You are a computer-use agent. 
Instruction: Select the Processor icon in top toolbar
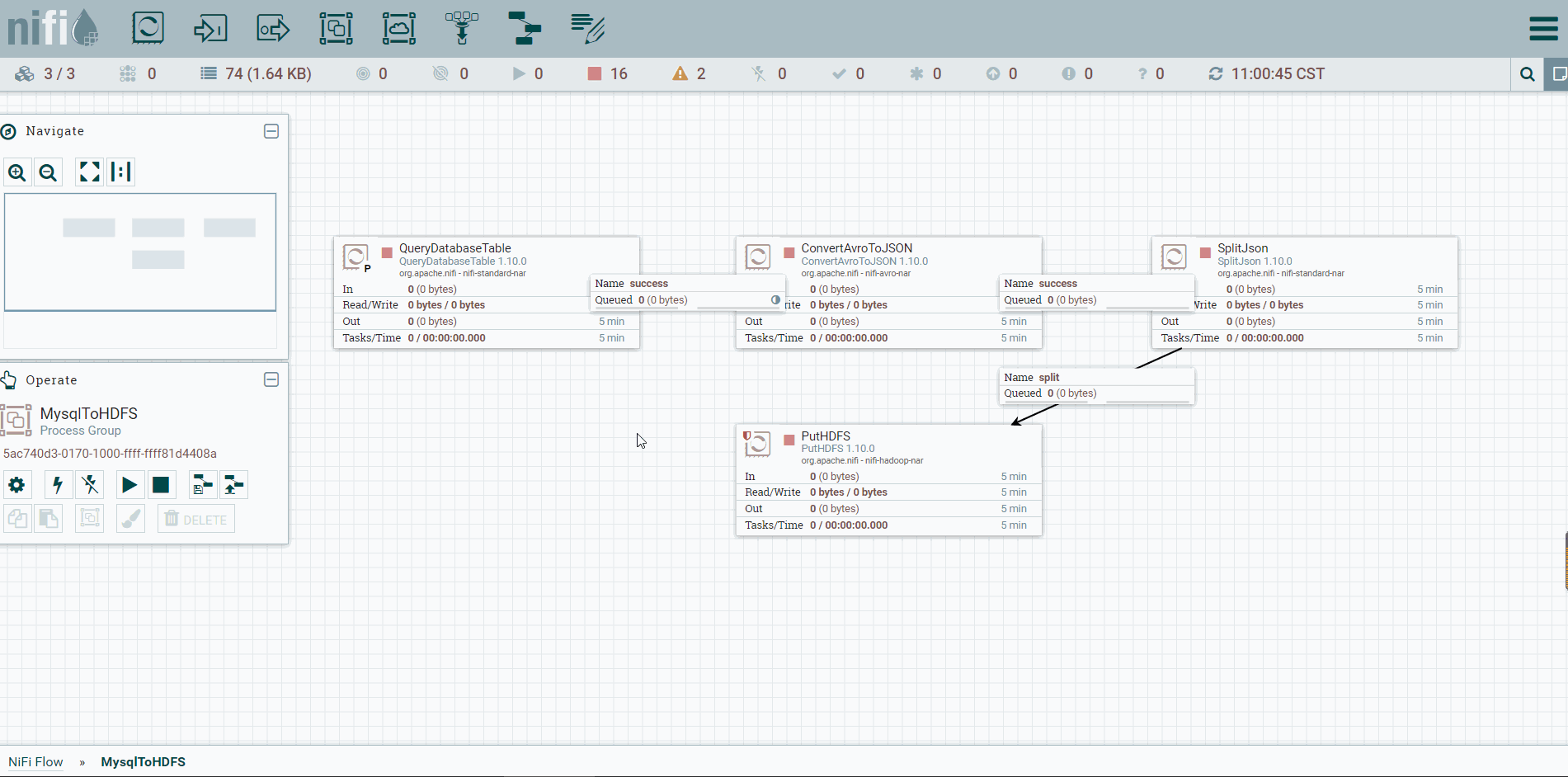point(148,28)
